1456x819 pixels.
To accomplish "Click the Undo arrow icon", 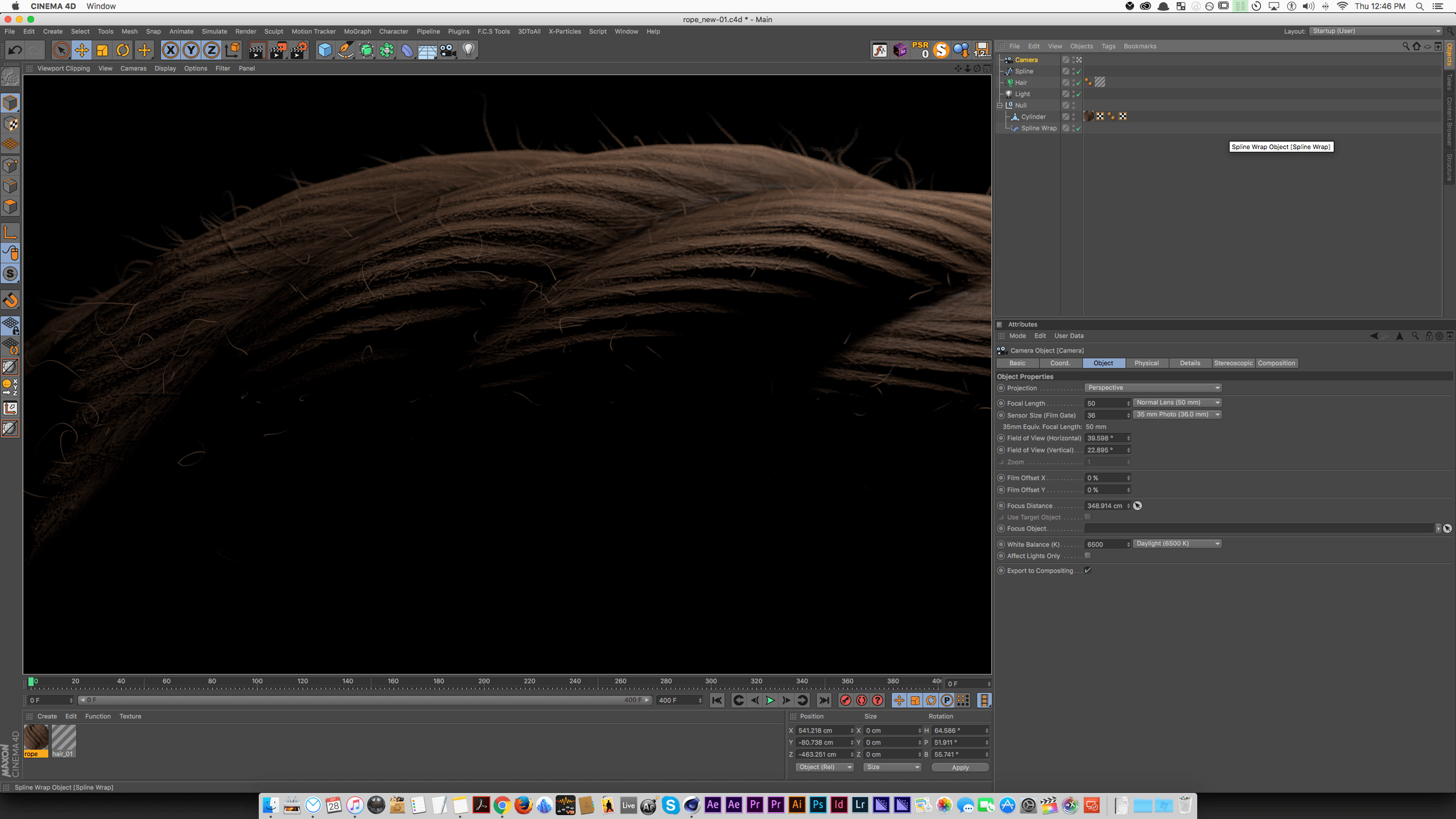I will pos(15,51).
